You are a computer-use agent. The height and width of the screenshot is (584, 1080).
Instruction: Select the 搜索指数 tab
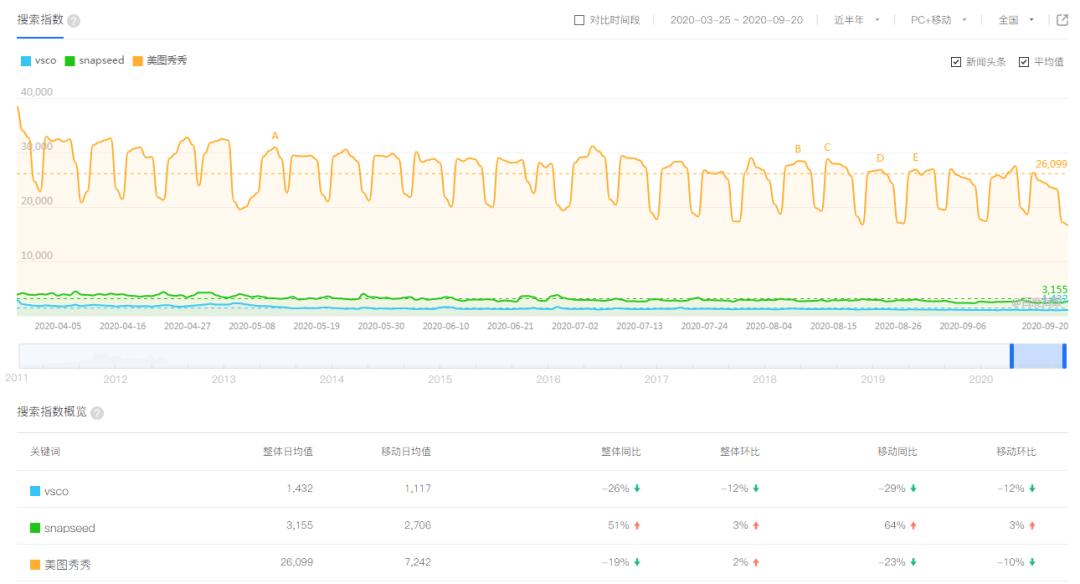coord(40,20)
